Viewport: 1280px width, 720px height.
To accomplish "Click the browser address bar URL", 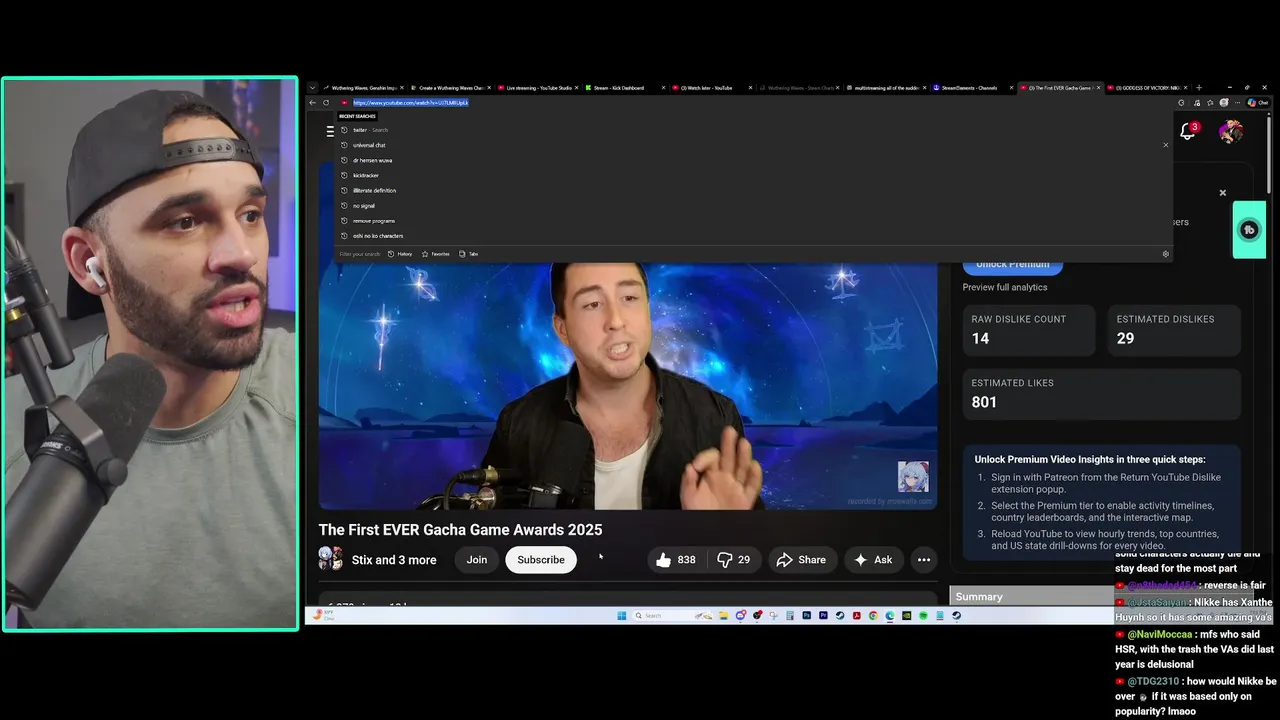I will click(x=410, y=102).
